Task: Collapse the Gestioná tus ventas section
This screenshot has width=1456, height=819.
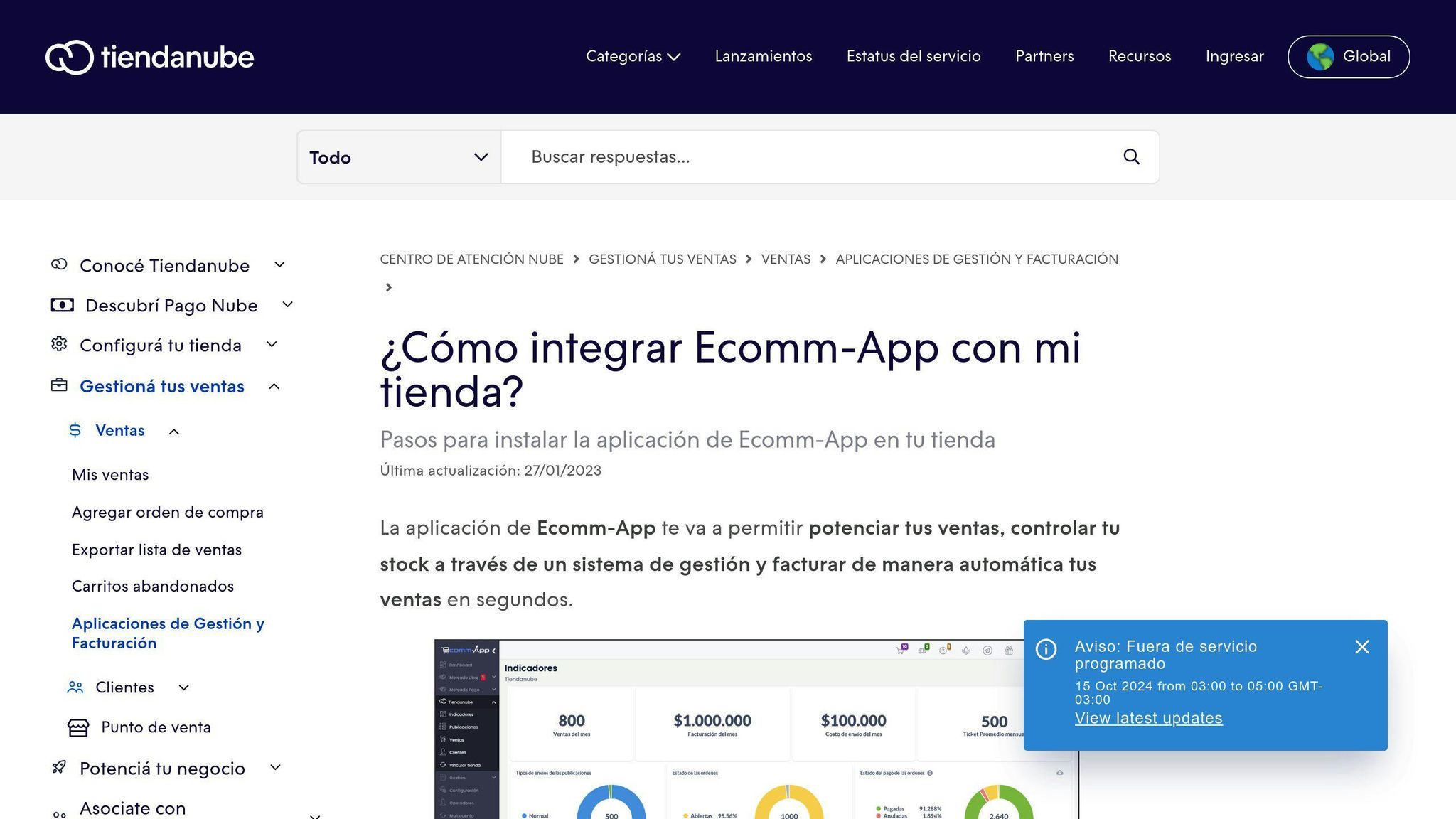Action: coord(274,387)
